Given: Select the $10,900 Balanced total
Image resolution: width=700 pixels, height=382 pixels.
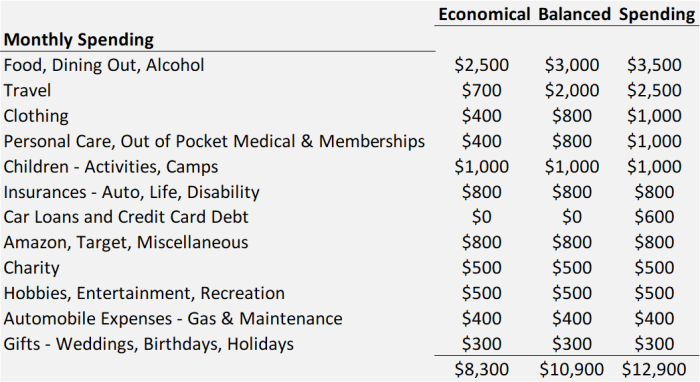Looking at the screenshot, I should [x=571, y=370].
